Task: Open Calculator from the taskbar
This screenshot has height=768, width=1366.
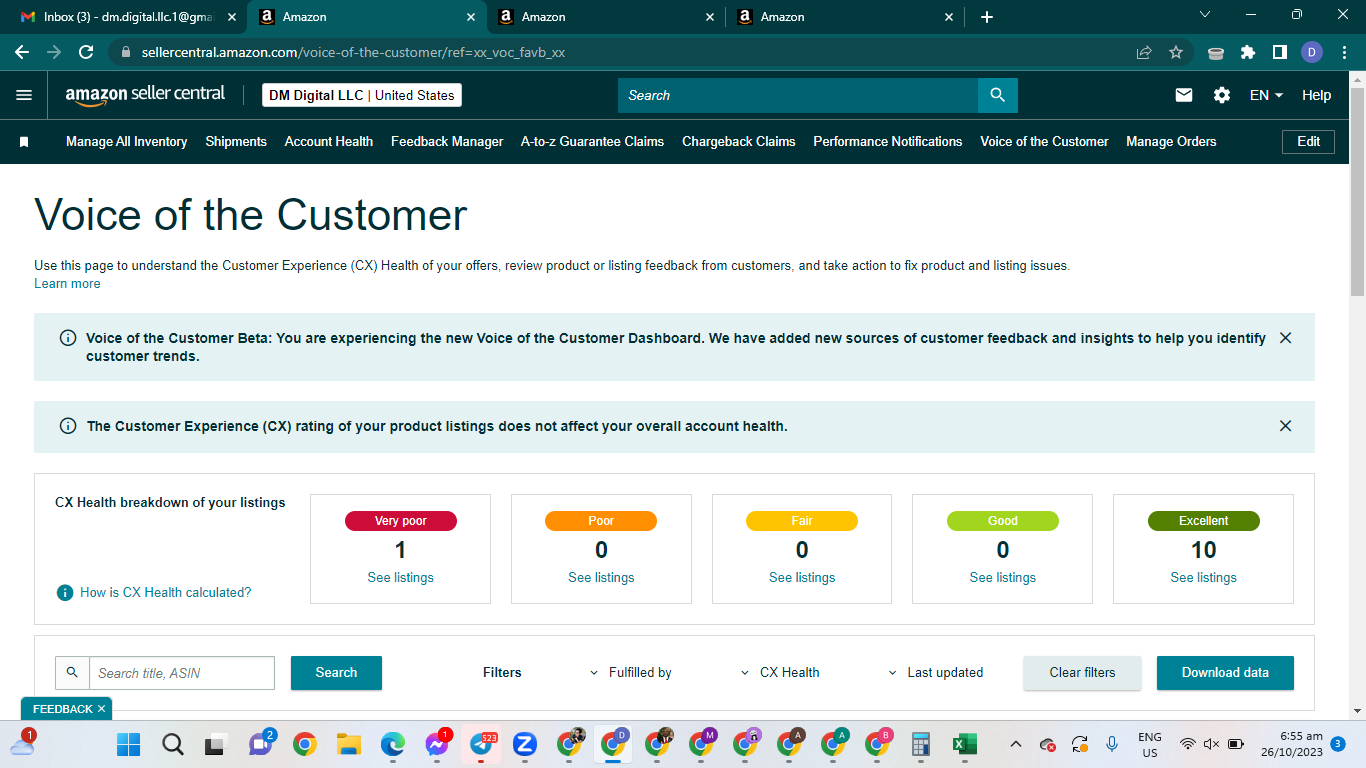Action: [x=921, y=744]
